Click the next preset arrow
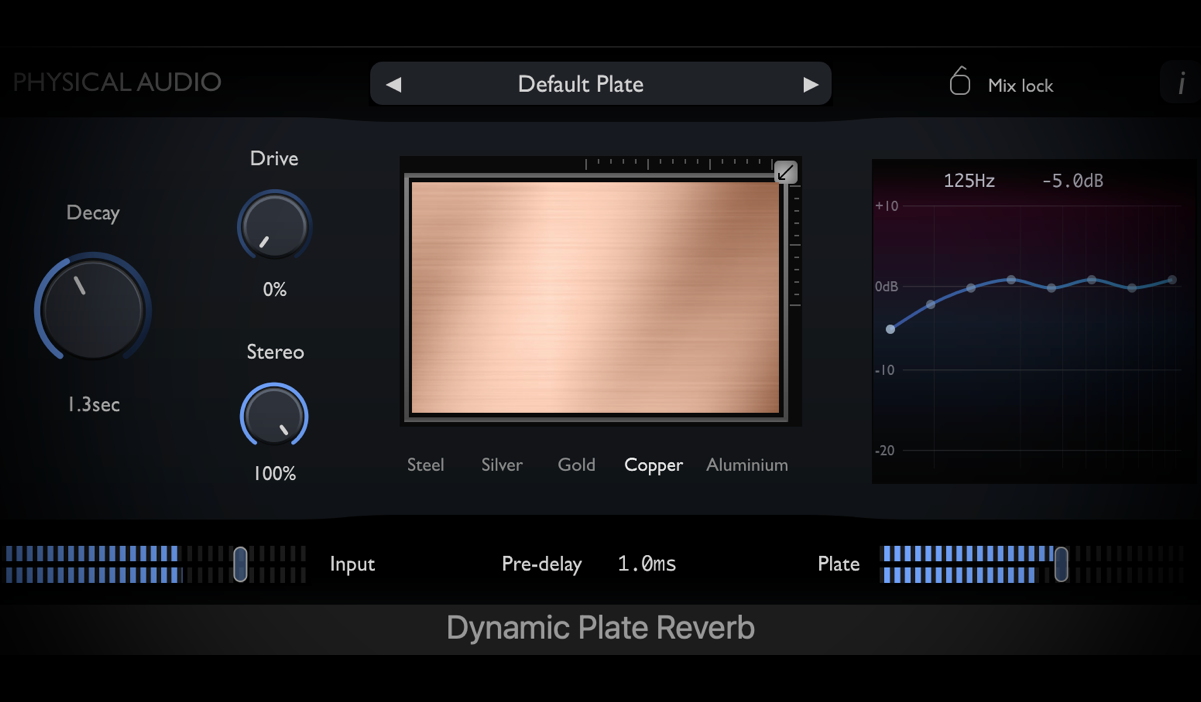 [x=810, y=84]
